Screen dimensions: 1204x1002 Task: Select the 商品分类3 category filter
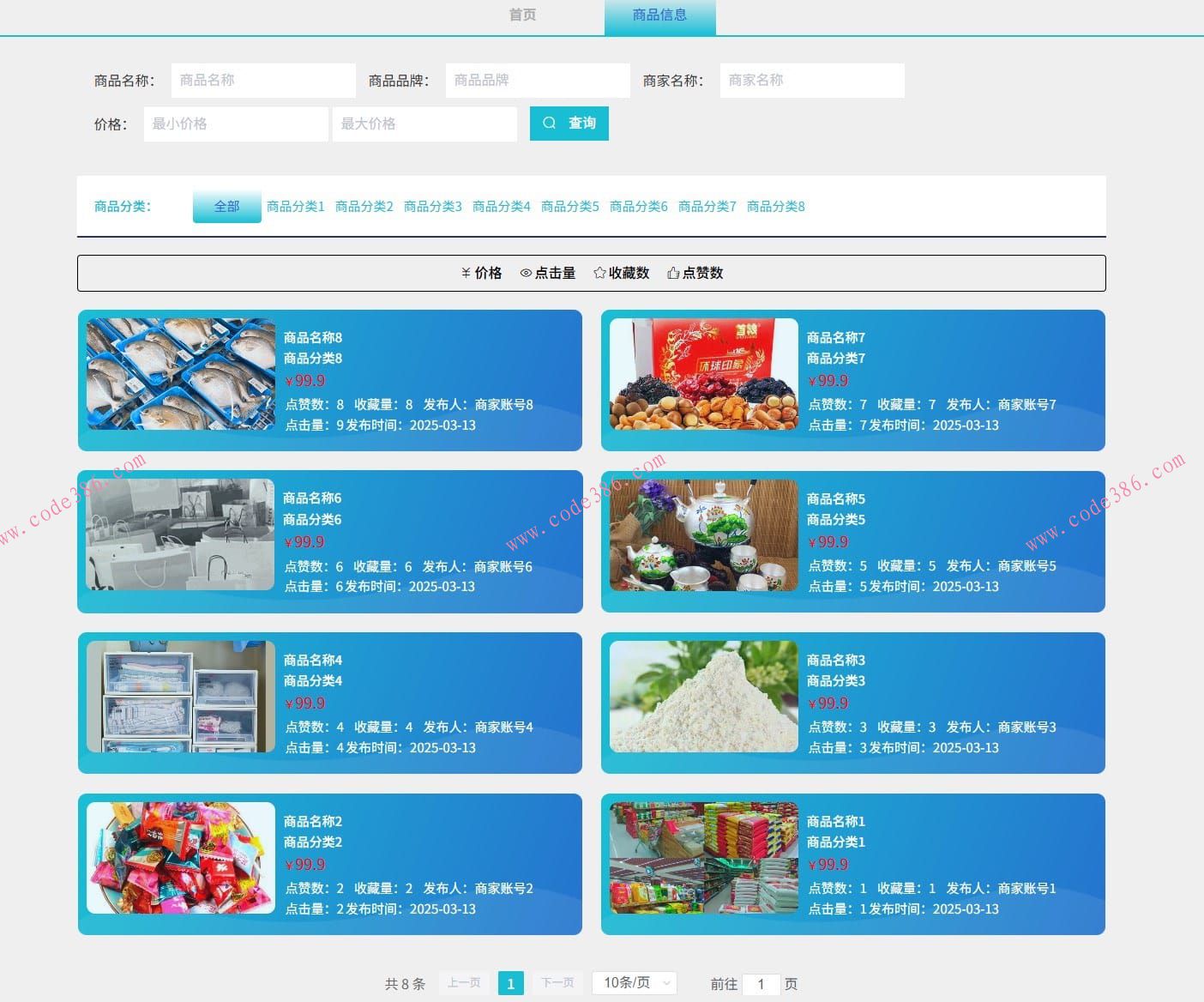[x=432, y=206]
